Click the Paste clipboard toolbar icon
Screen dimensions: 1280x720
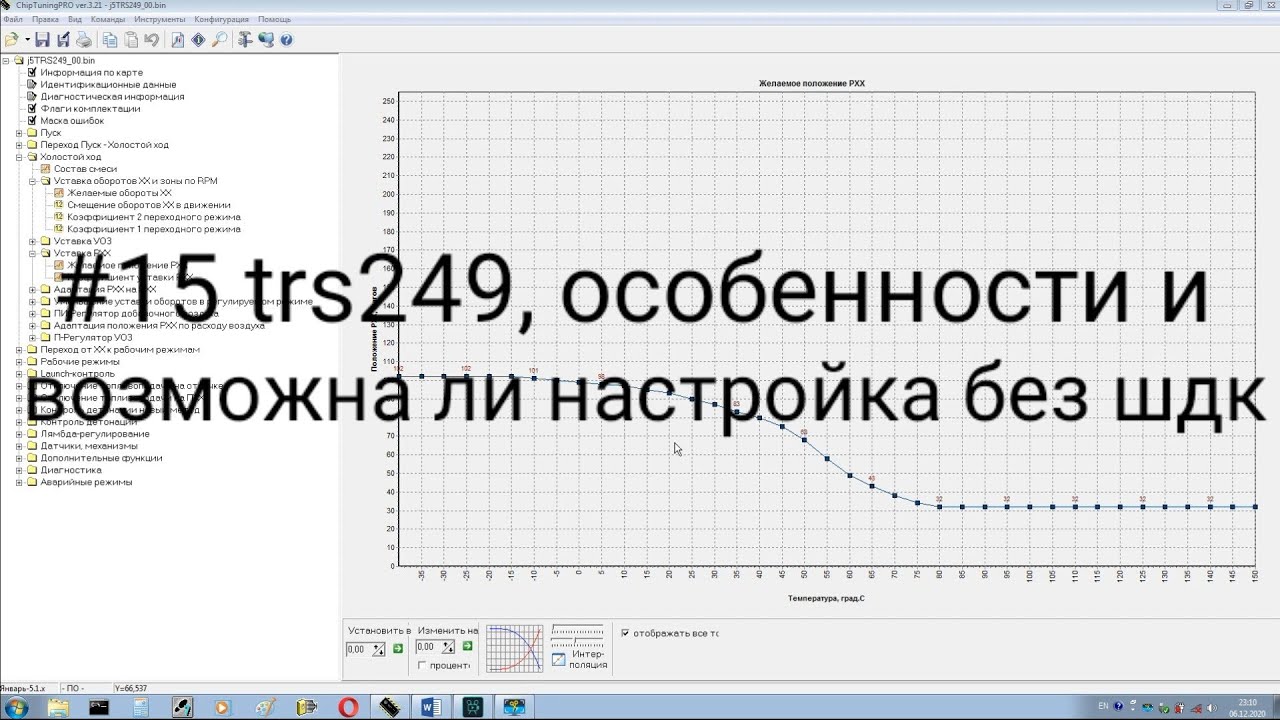tap(131, 40)
